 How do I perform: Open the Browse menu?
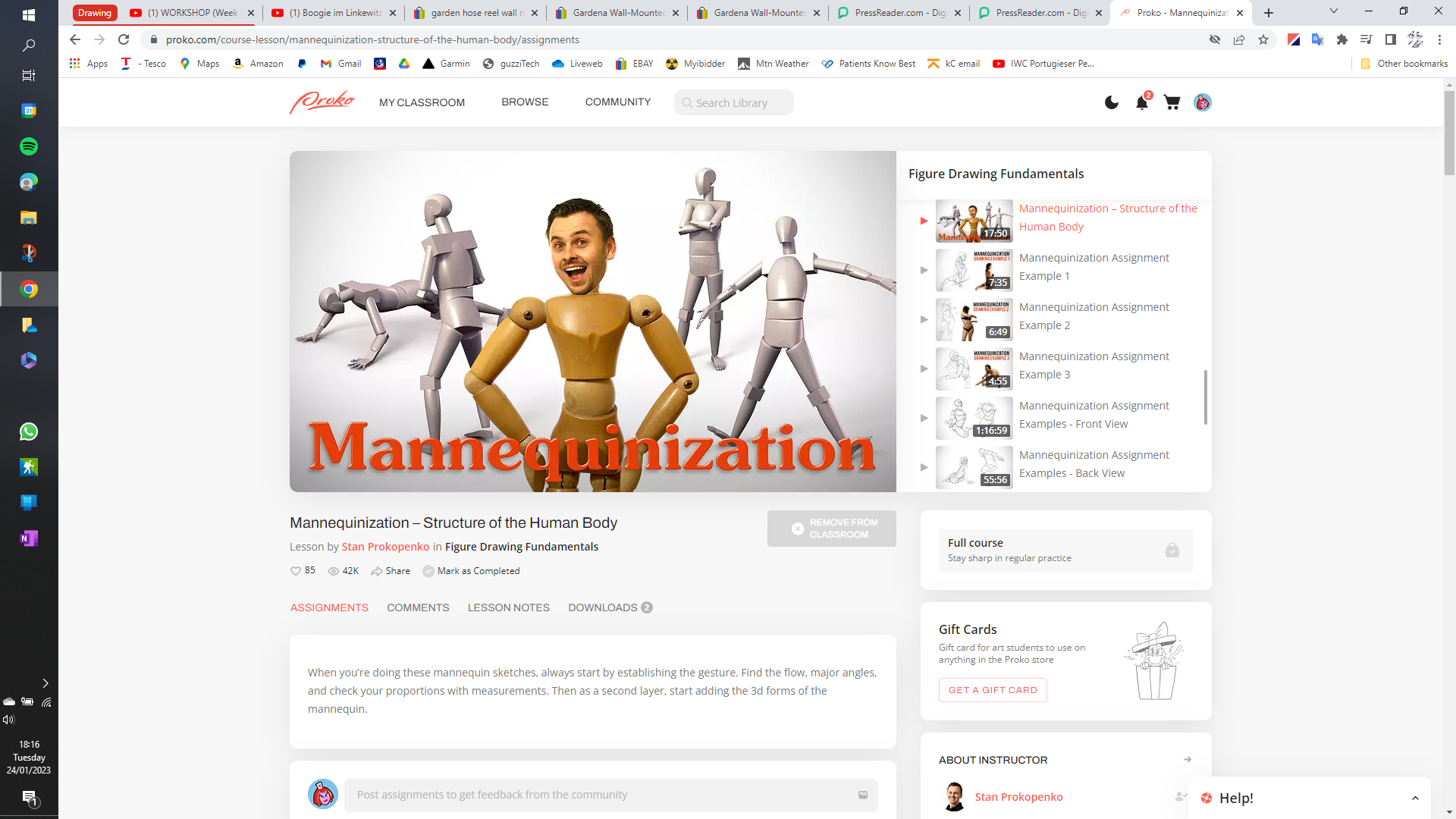click(525, 102)
